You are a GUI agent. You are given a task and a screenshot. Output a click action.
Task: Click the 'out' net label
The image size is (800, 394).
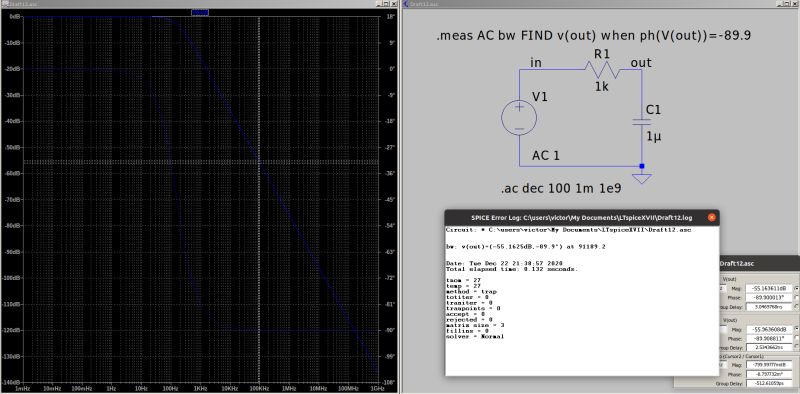point(641,63)
